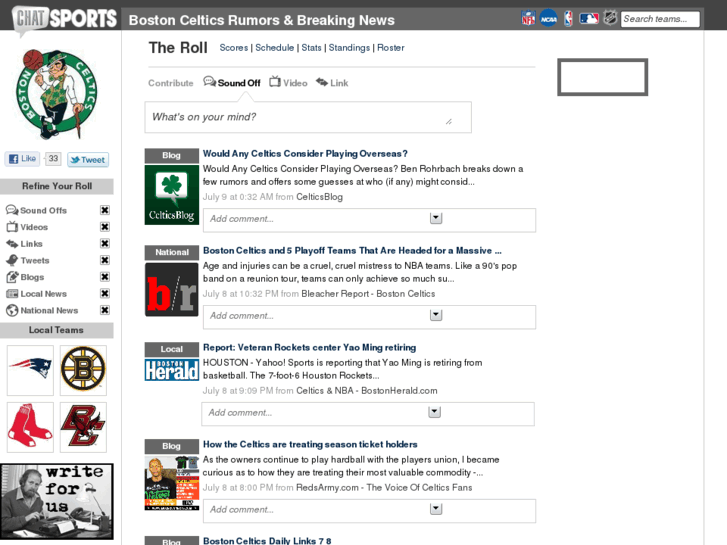Viewport: 727px width, 545px height.
Task: Remove Local News filter with X box
Action: coord(105,294)
